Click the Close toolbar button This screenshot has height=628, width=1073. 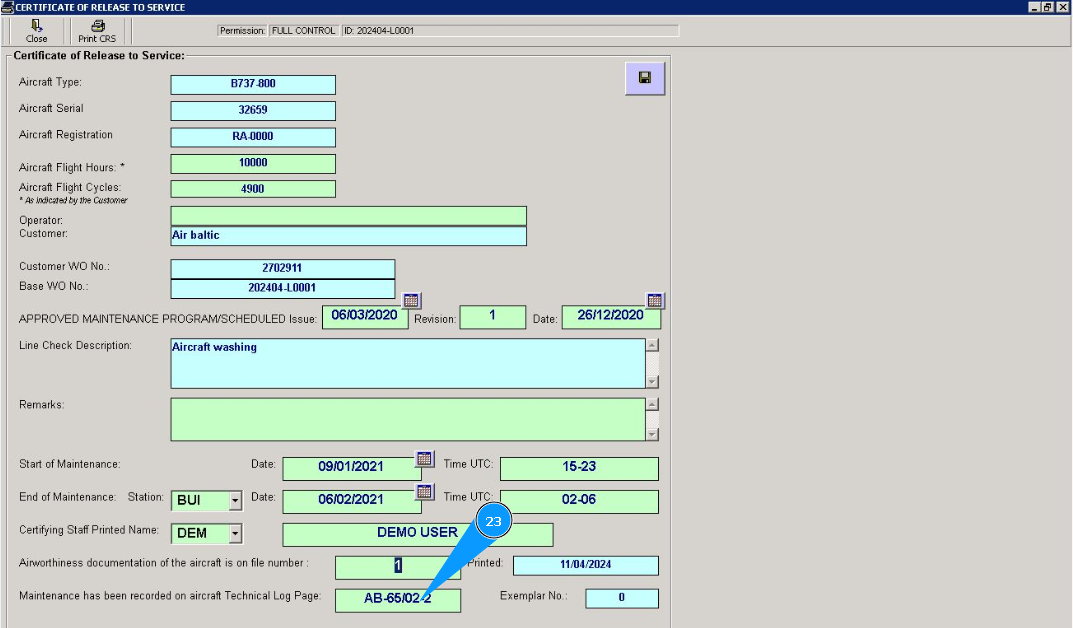coord(36,31)
